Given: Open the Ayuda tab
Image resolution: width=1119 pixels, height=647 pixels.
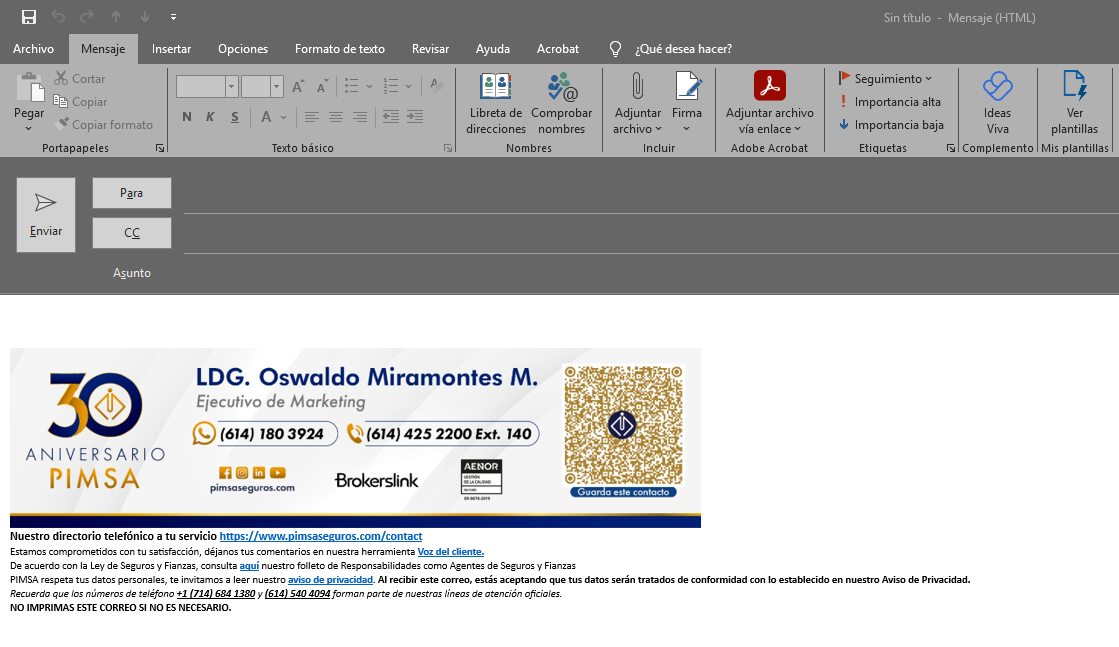Looking at the screenshot, I should coord(492,49).
